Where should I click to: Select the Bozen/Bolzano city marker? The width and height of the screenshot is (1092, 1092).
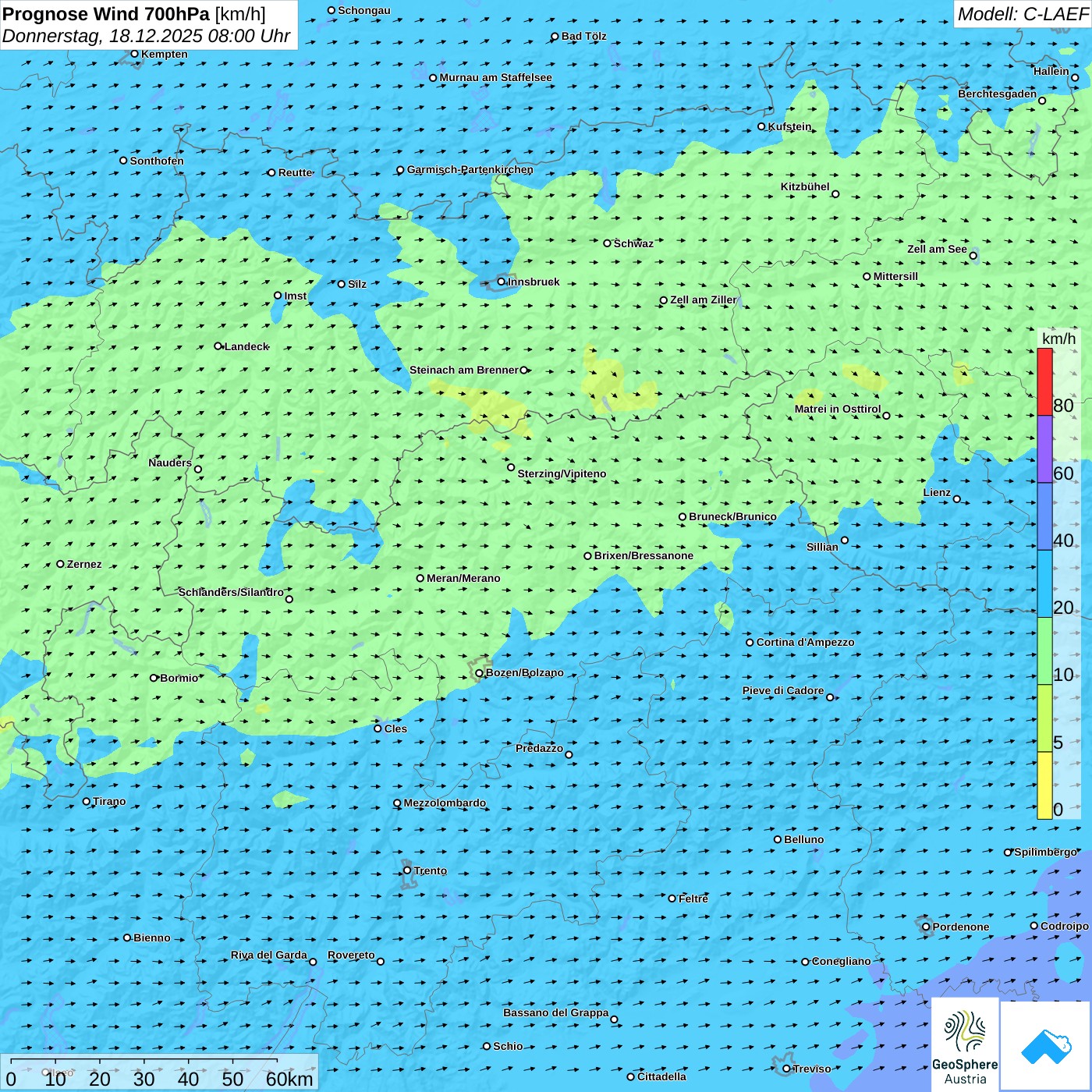click(x=479, y=673)
